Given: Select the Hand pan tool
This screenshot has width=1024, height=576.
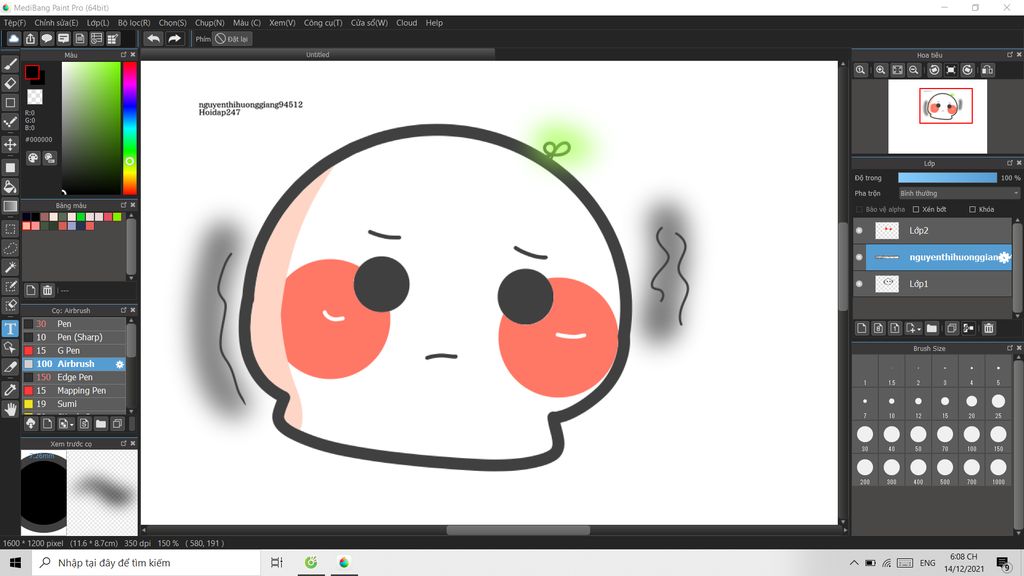Looking at the screenshot, I should (10, 409).
